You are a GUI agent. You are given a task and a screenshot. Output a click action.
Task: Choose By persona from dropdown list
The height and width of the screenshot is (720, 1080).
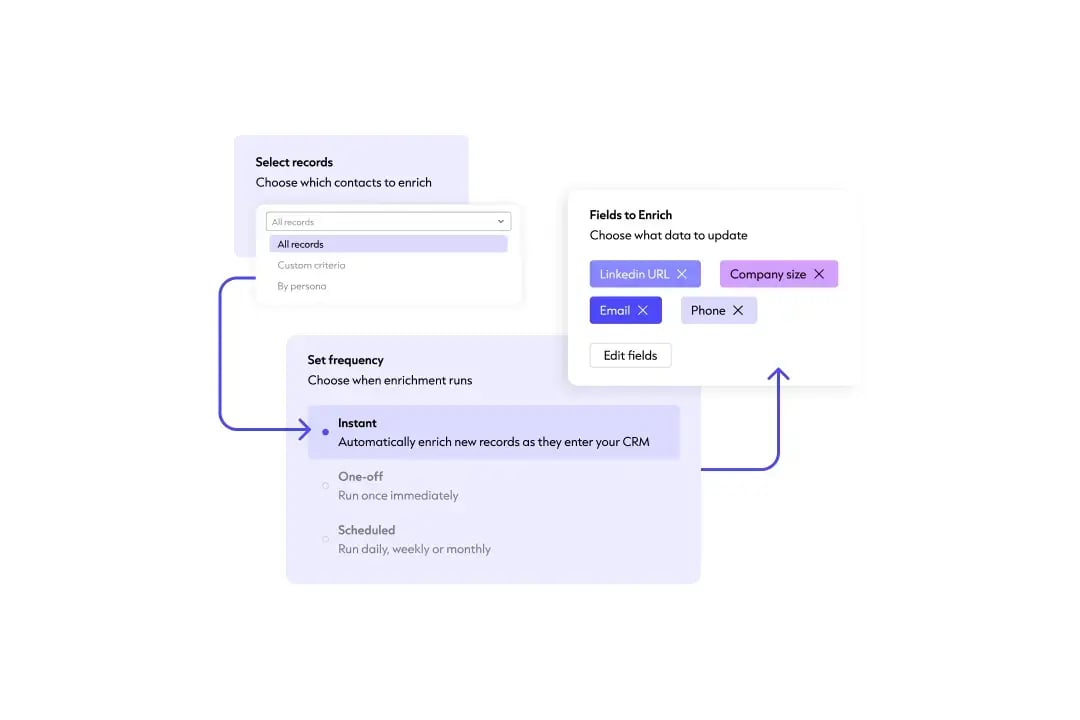tap(302, 286)
